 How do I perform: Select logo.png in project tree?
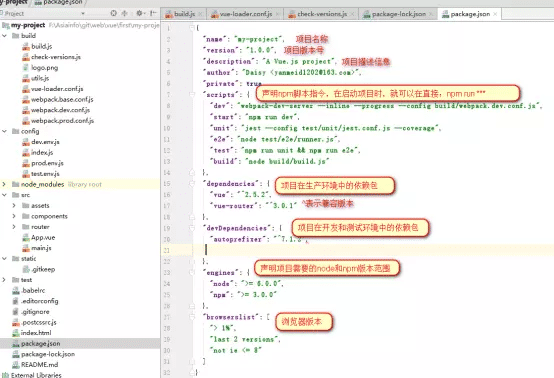[40, 67]
